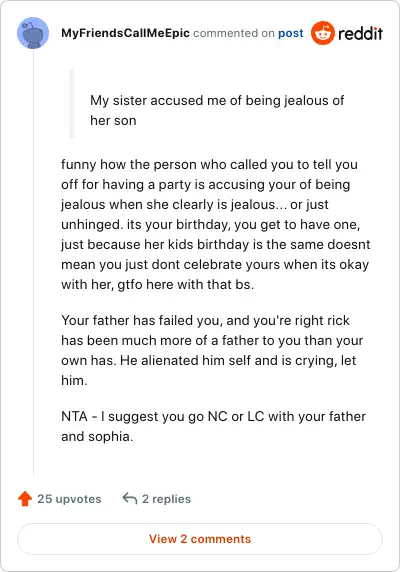Click the gray blockquote bar beside quote

pos(72,104)
